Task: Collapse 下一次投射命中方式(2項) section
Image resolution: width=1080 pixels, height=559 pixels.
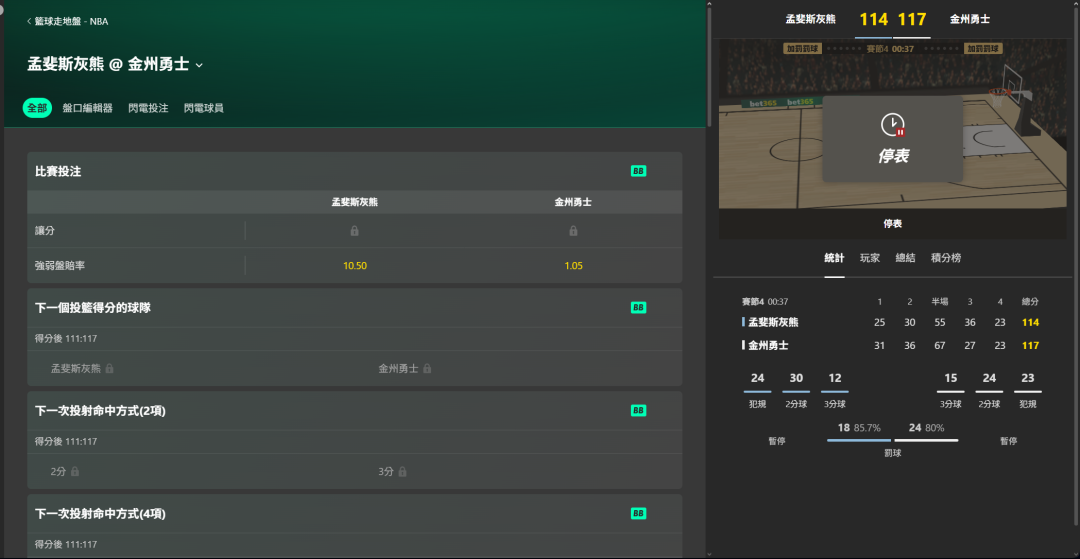Action: pyautogui.click(x=355, y=410)
